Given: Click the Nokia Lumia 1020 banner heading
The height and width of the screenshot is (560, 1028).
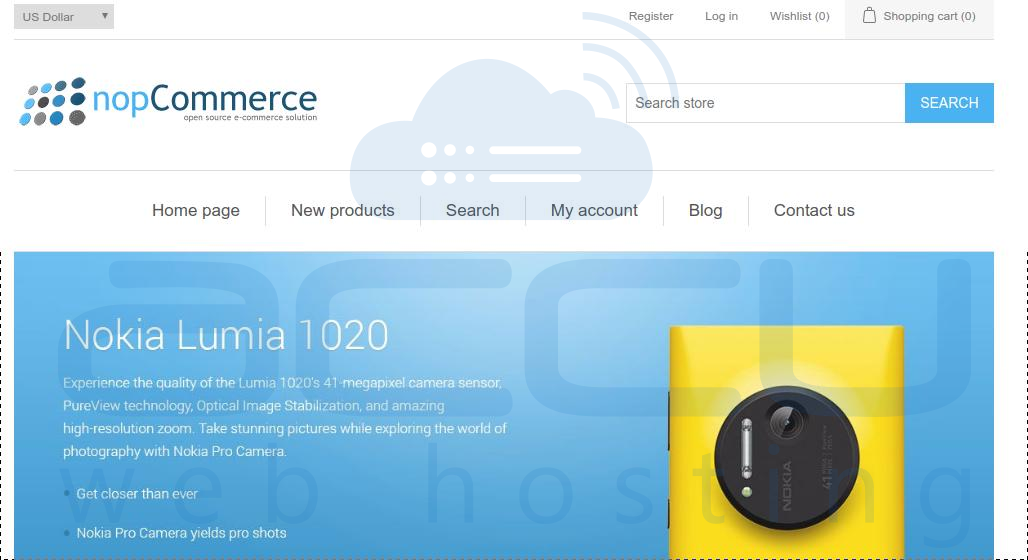Looking at the screenshot, I should point(226,335).
